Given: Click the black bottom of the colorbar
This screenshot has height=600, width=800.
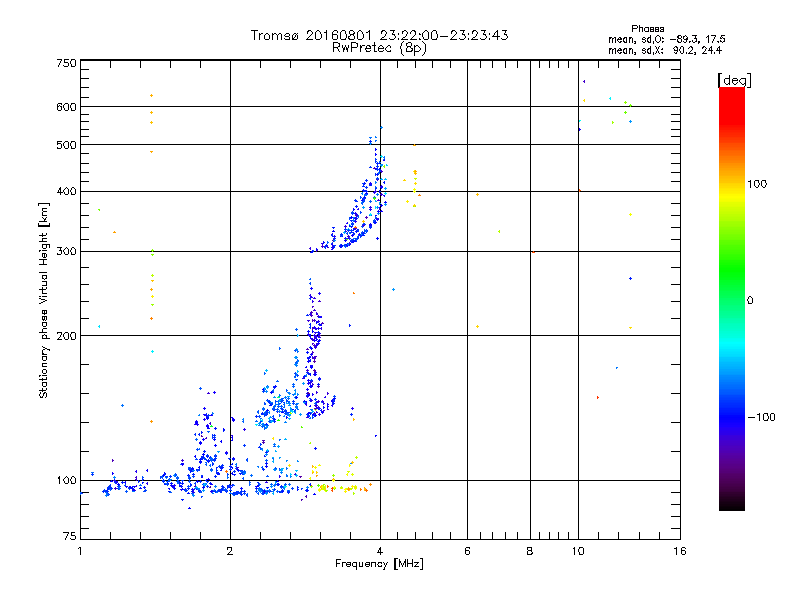Looking at the screenshot, I should pyautogui.click(x=732, y=503).
